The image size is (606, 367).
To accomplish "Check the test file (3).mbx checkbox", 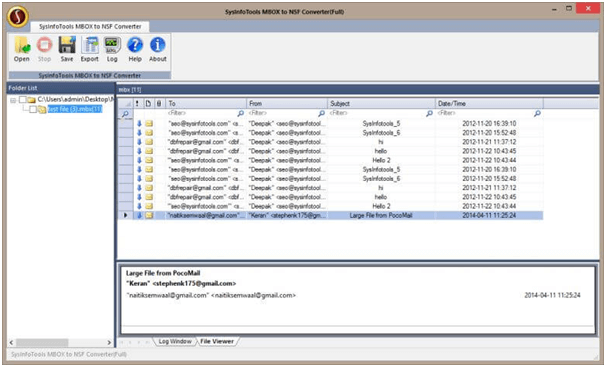I will (33, 110).
